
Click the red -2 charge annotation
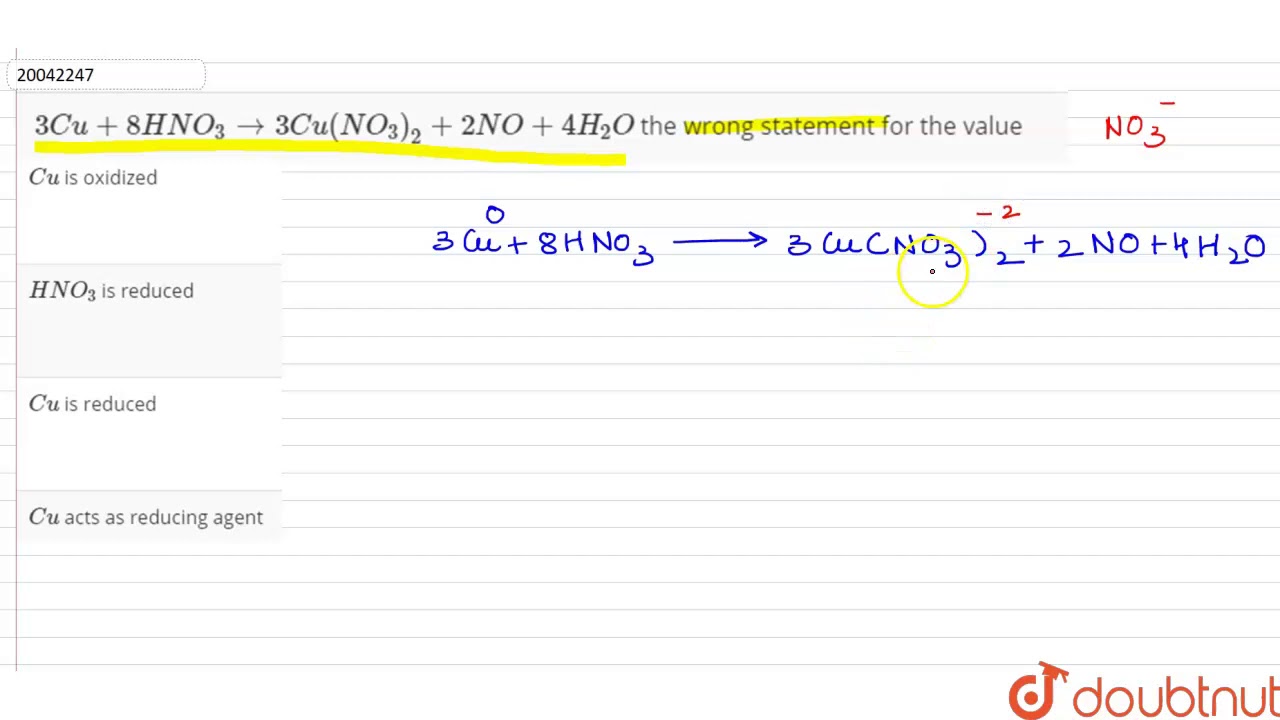[998, 213]
